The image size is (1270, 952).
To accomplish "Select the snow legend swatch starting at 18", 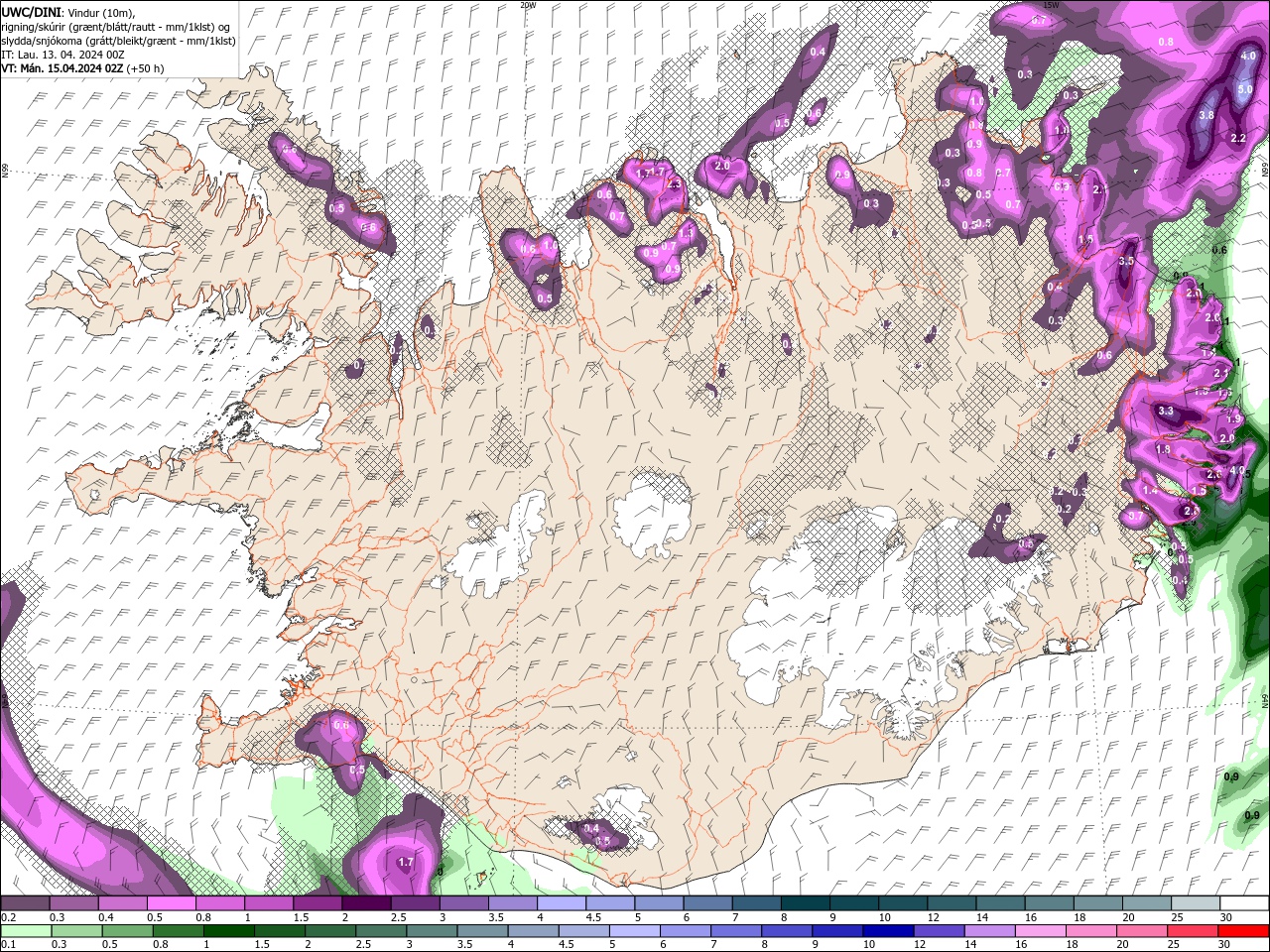I will [1096, 903].
